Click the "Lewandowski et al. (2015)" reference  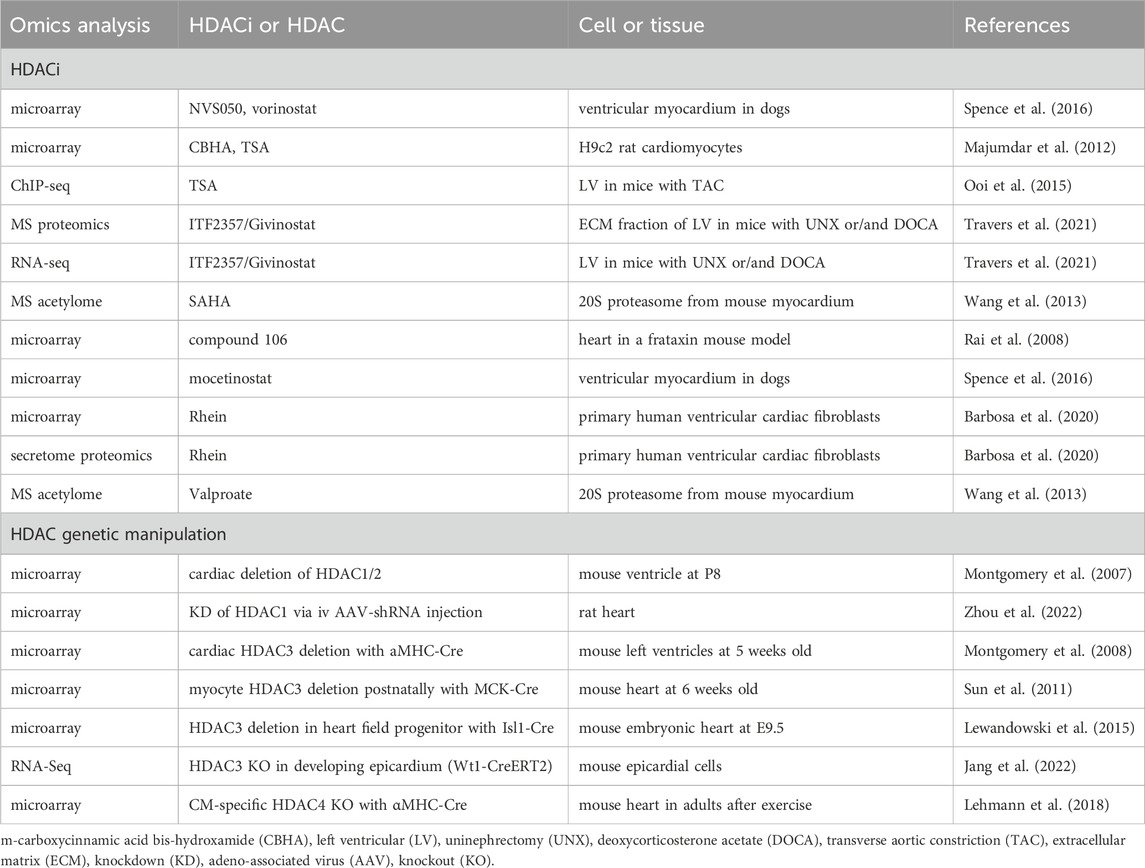point(1049,728)
